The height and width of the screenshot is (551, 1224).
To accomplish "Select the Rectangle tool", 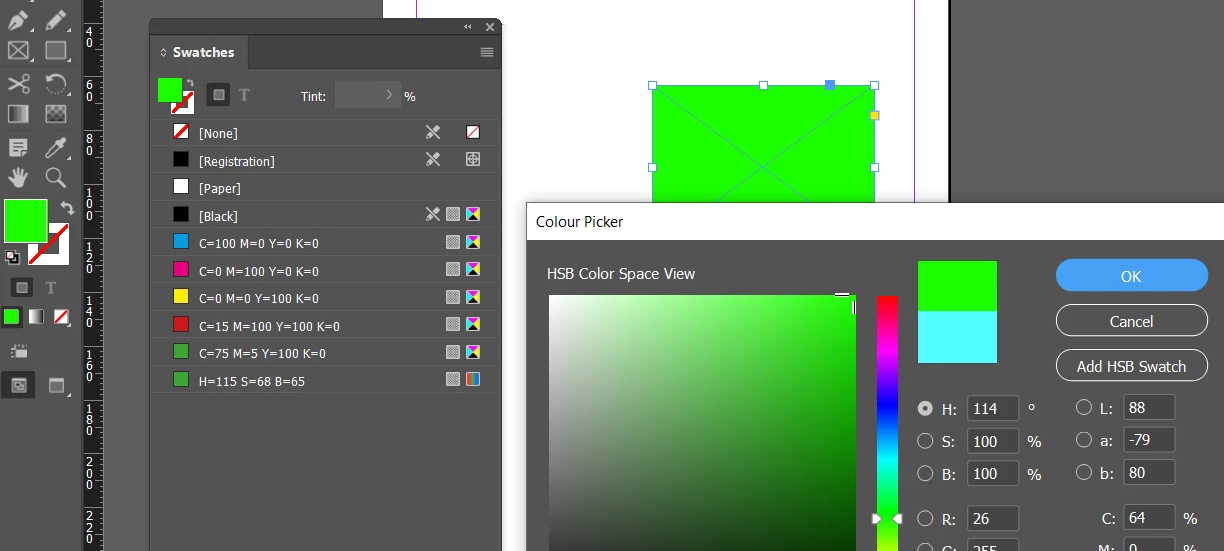I will point(56,50).
